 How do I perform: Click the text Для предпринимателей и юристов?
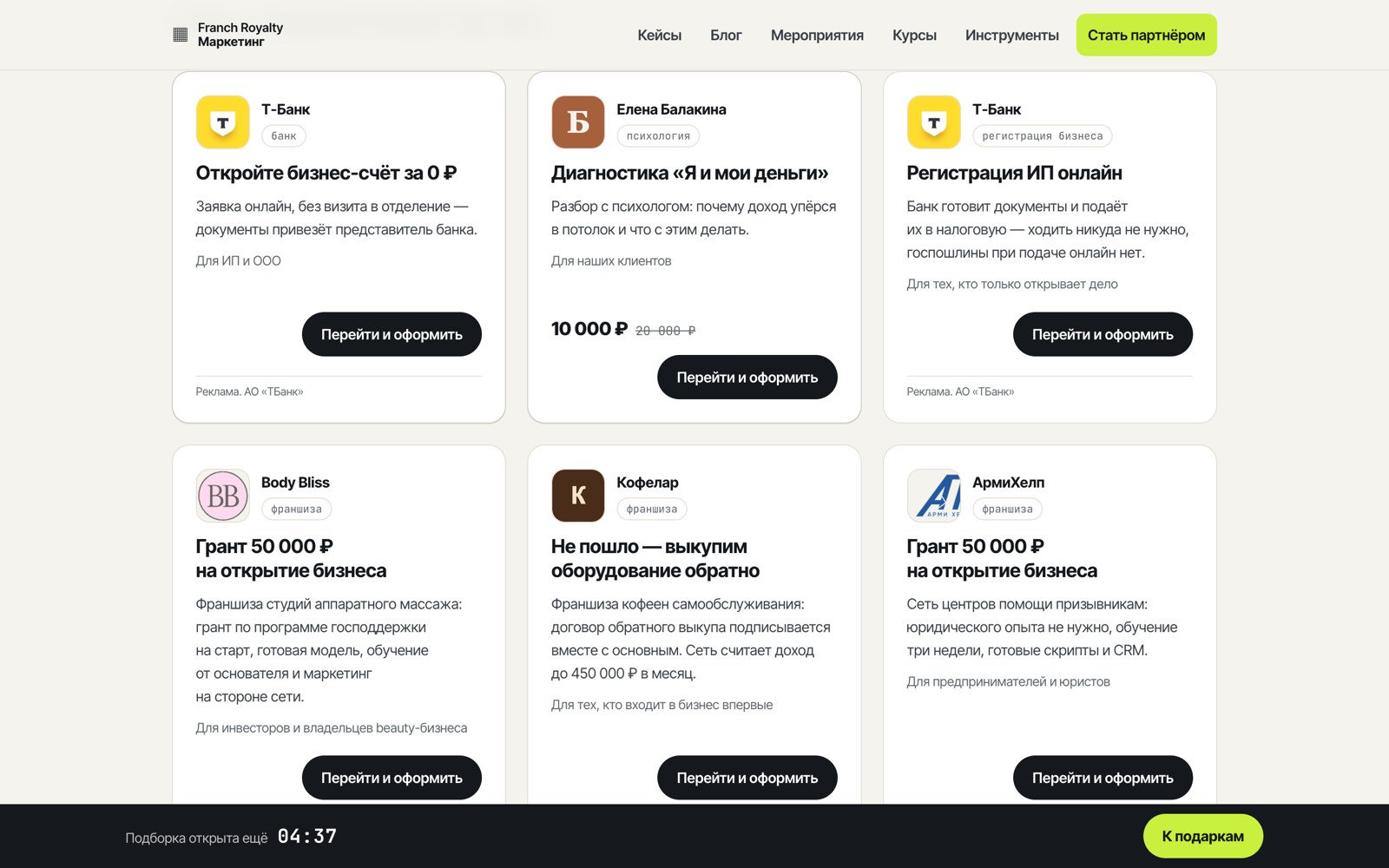(1009, 681)
